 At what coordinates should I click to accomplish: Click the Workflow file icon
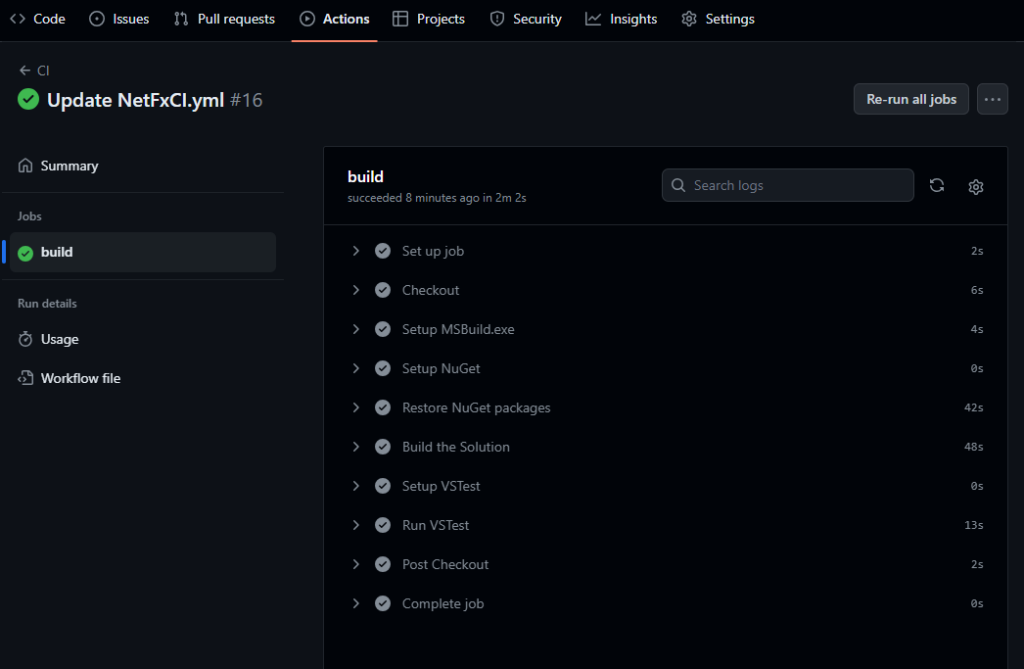[26, 379]
